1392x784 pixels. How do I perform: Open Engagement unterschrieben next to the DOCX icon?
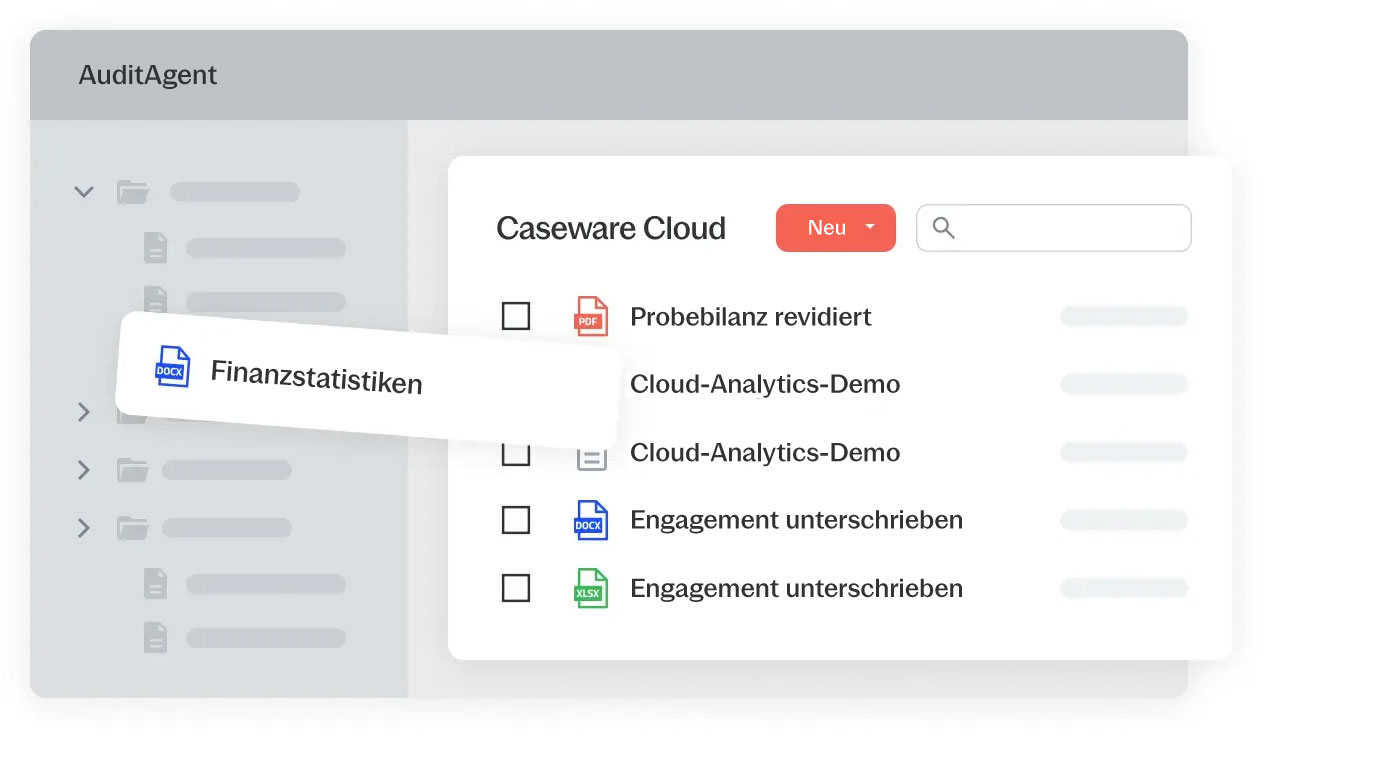click(x=796, y=520)
